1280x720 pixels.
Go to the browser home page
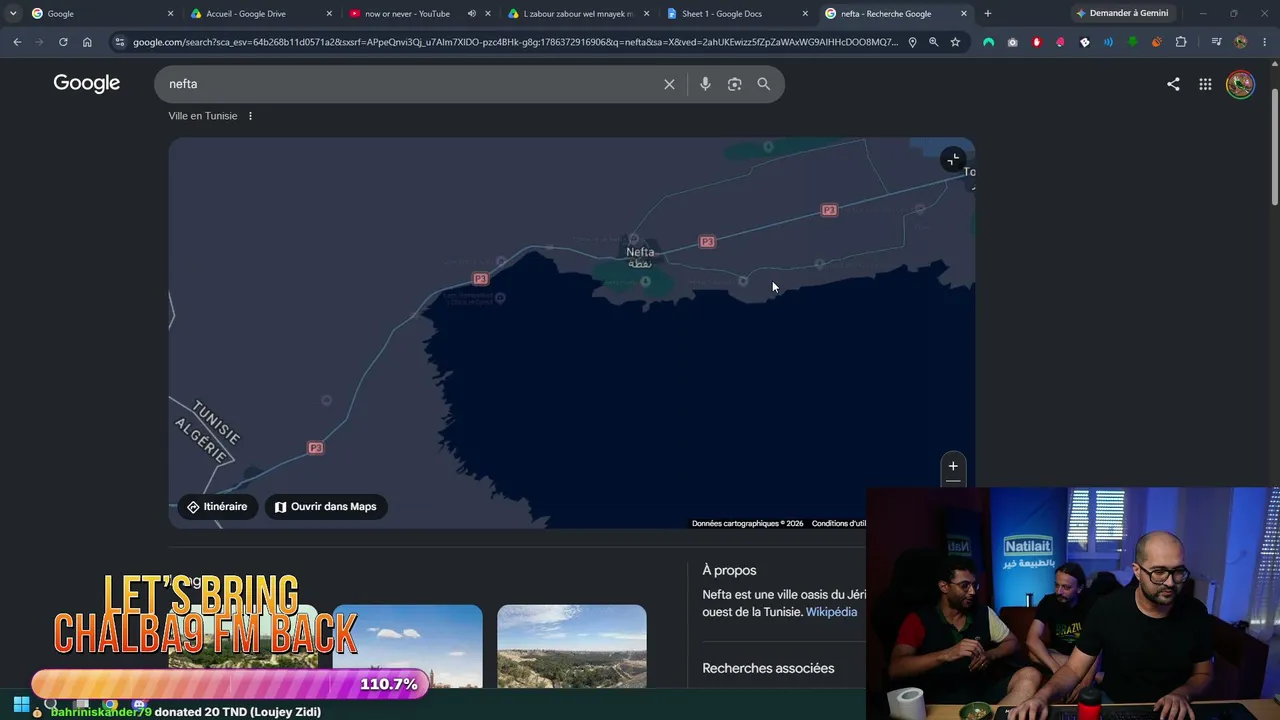pos(87,42)
